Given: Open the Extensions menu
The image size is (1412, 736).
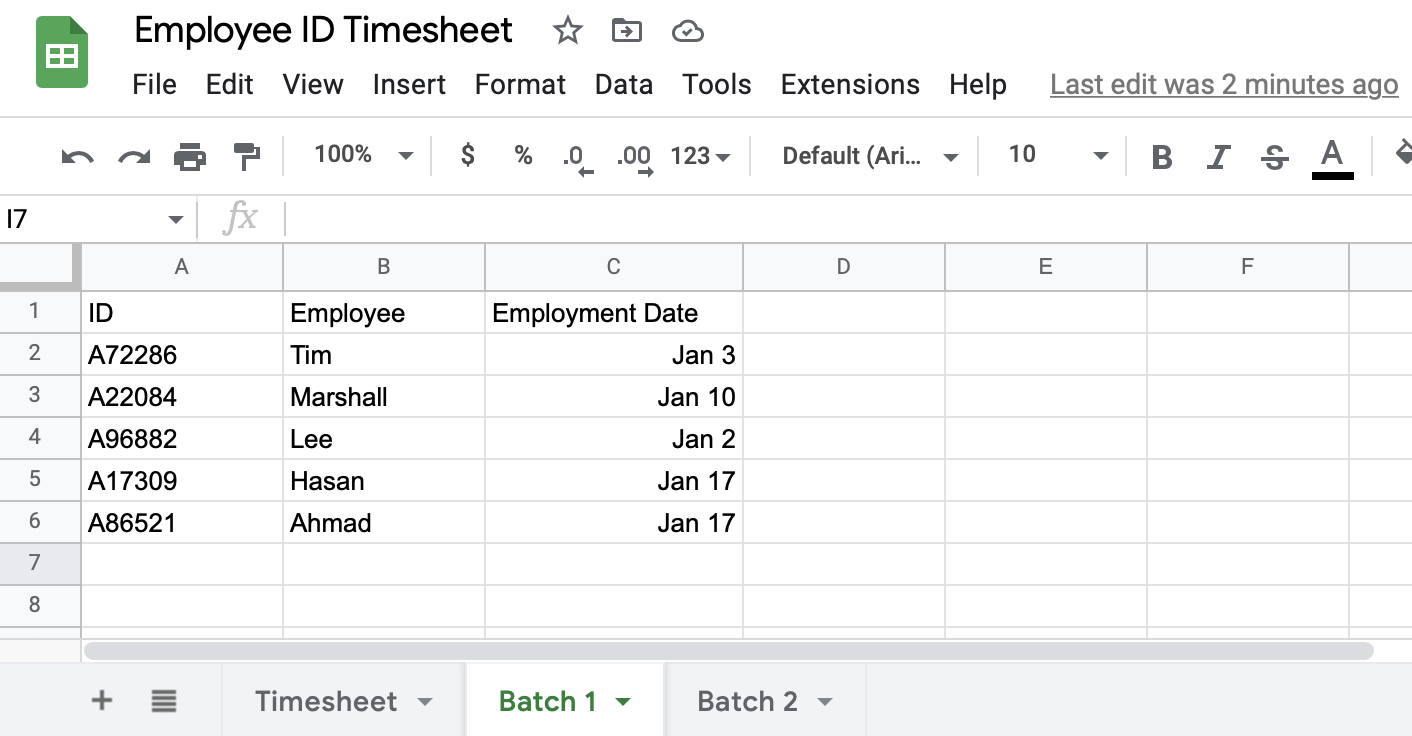Looking at the screenshot, I should click(x=849, y=85).
